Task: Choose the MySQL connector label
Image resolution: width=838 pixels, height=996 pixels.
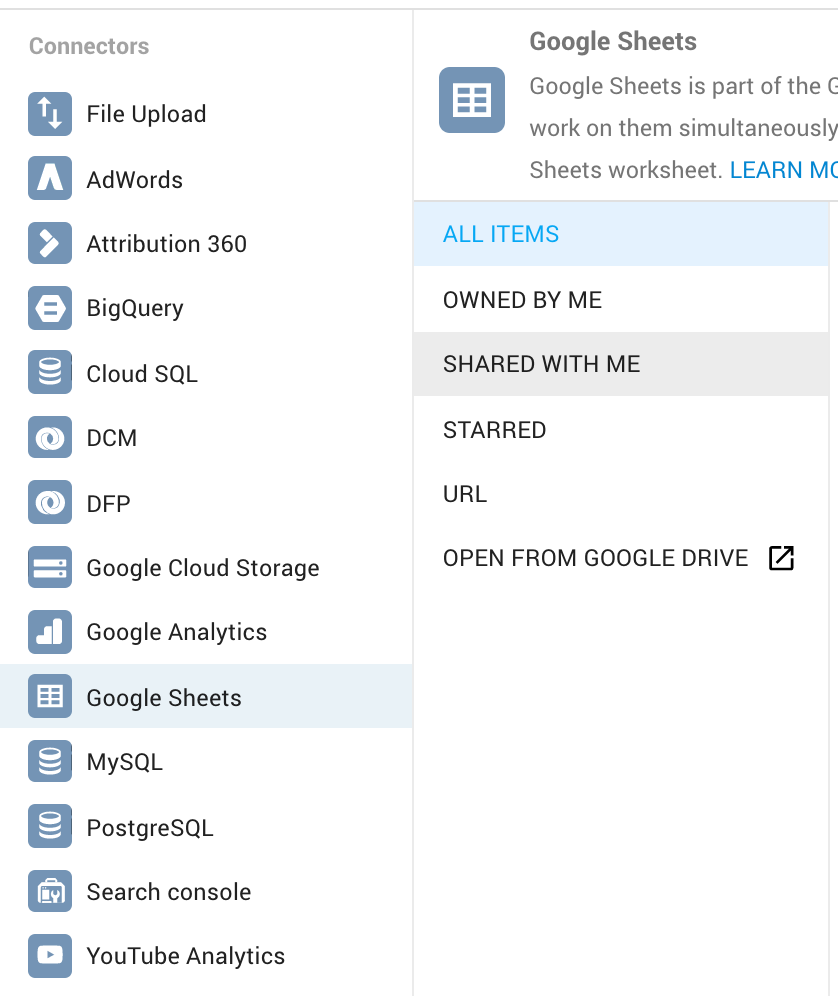Action: click(x=125, y=762)
